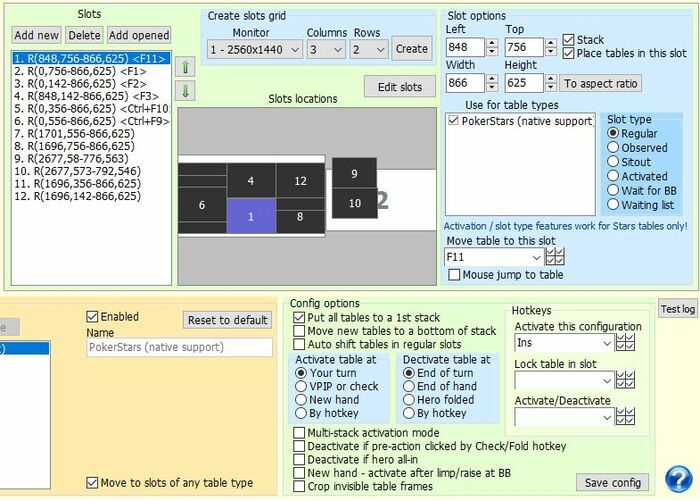Enable Mouse jump to table

(454, 275)
